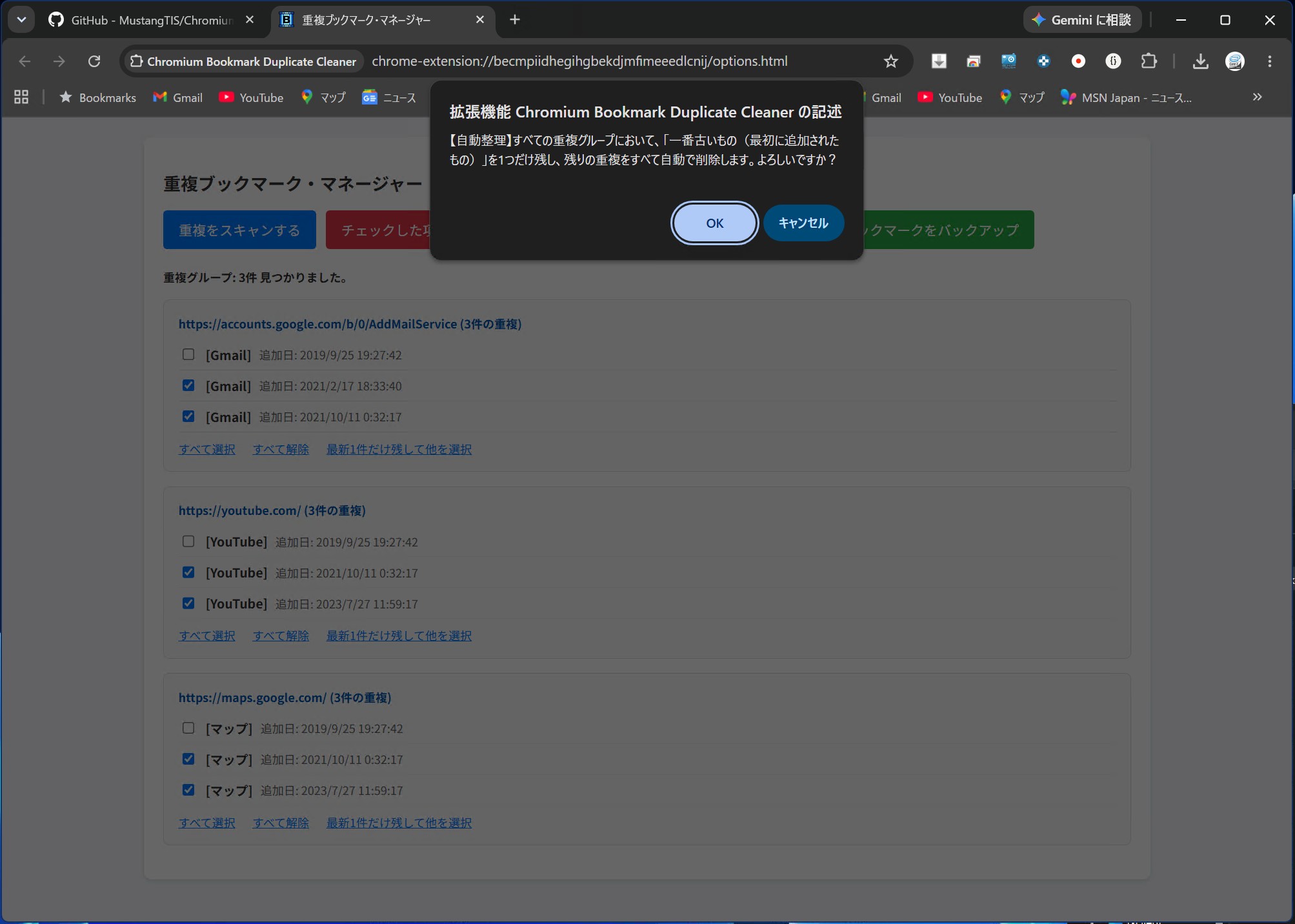Uncheck the マップ entry added 2023/7/27
The height and width of the screenshot is (924, 1295).
point(188,790)
